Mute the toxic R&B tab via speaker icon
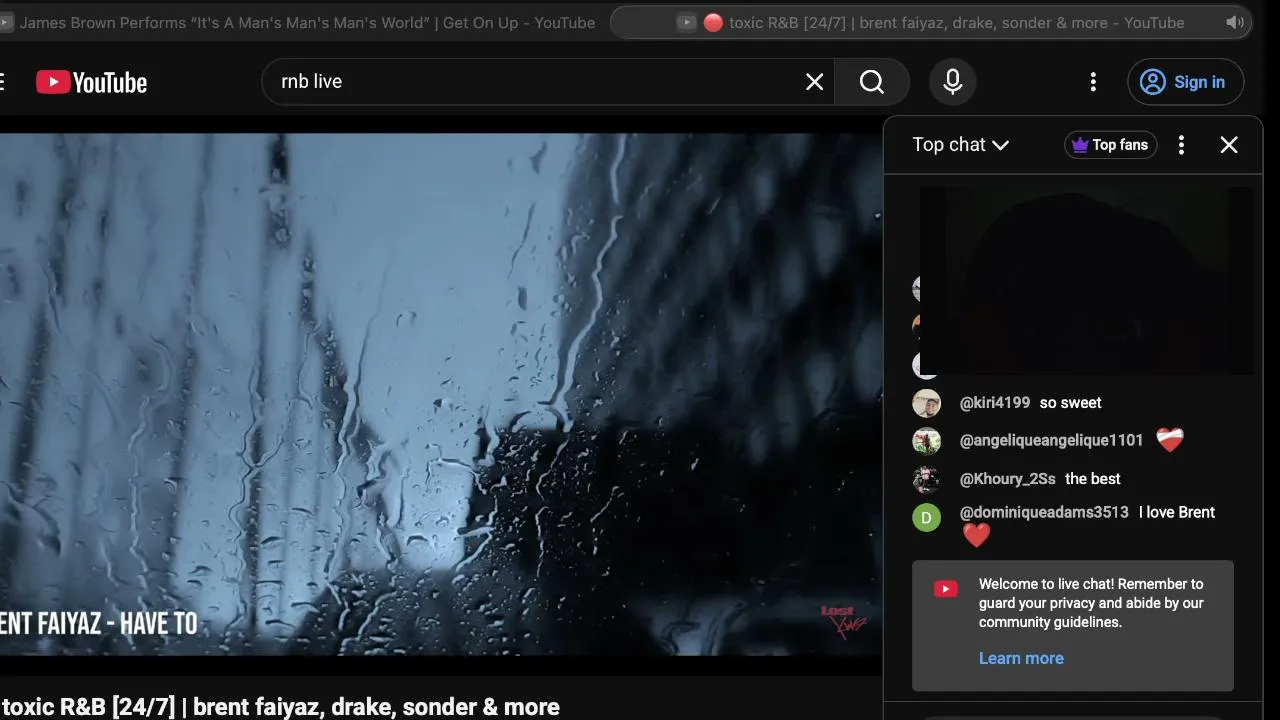The width and height of the screenshot is (1280, 720). 1235,22
